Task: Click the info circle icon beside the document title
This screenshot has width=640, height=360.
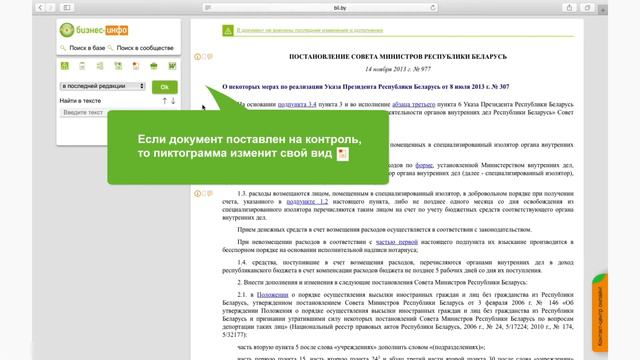Action: (198, 57)
